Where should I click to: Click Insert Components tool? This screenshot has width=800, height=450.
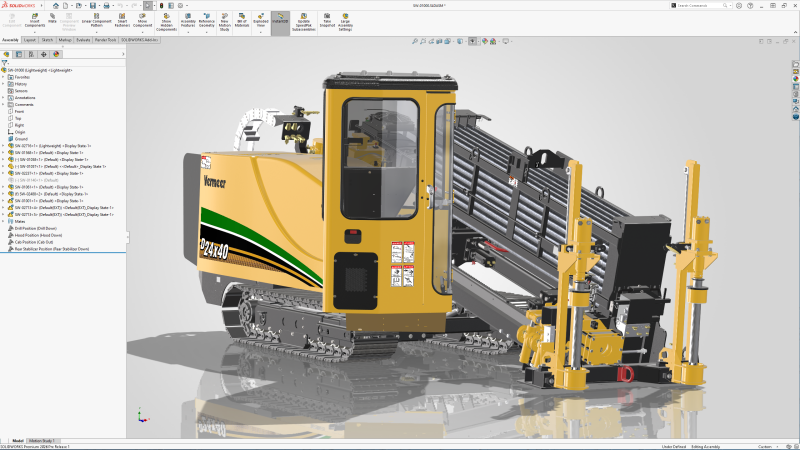pyautogui.click(x=35, y=21)
